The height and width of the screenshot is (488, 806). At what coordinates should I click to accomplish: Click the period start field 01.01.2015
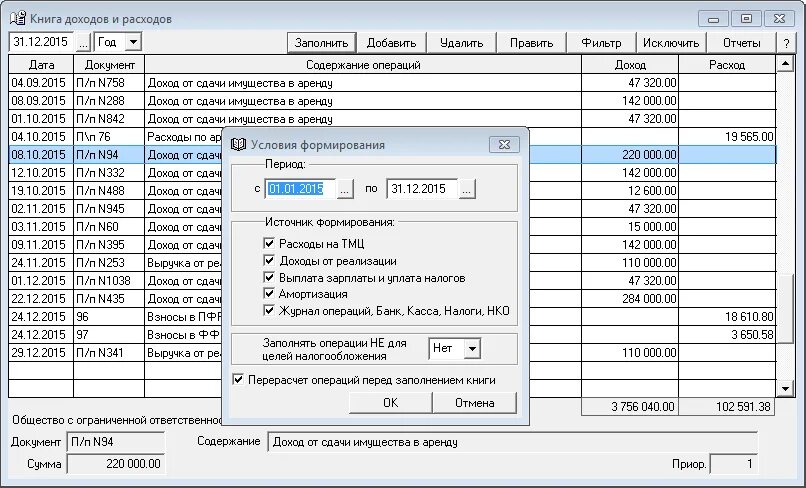[300, 189]
